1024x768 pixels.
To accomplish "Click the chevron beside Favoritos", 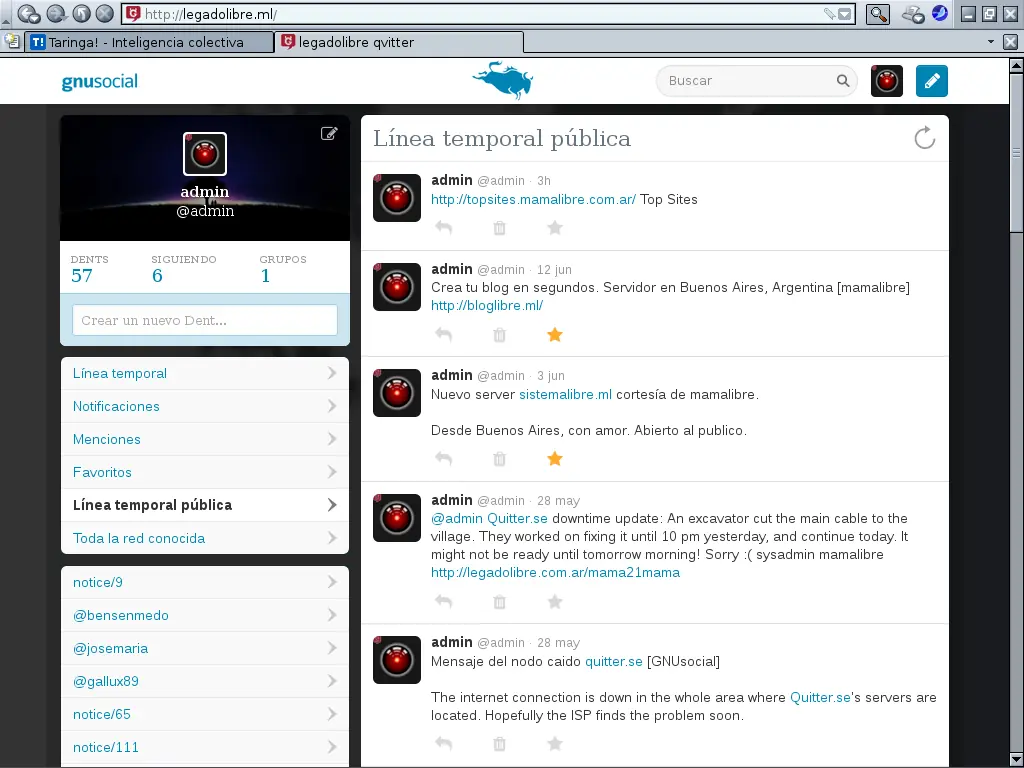I will tap(332, 472).
